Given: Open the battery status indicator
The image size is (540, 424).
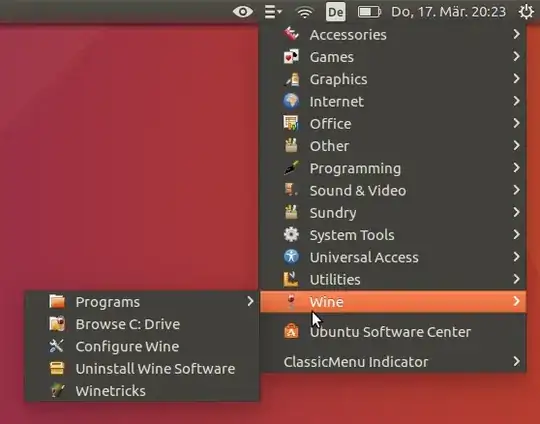Looking at the screenshot, I should pyautogui.click(x=369, y=12).
